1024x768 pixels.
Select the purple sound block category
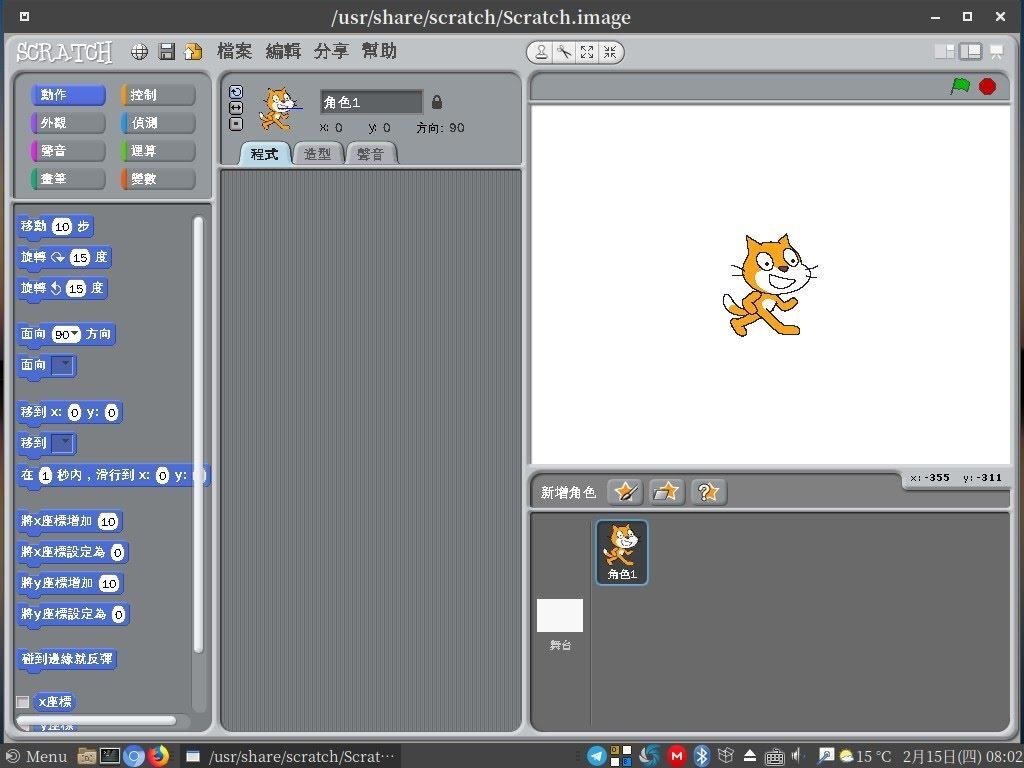tap(68, 151)
